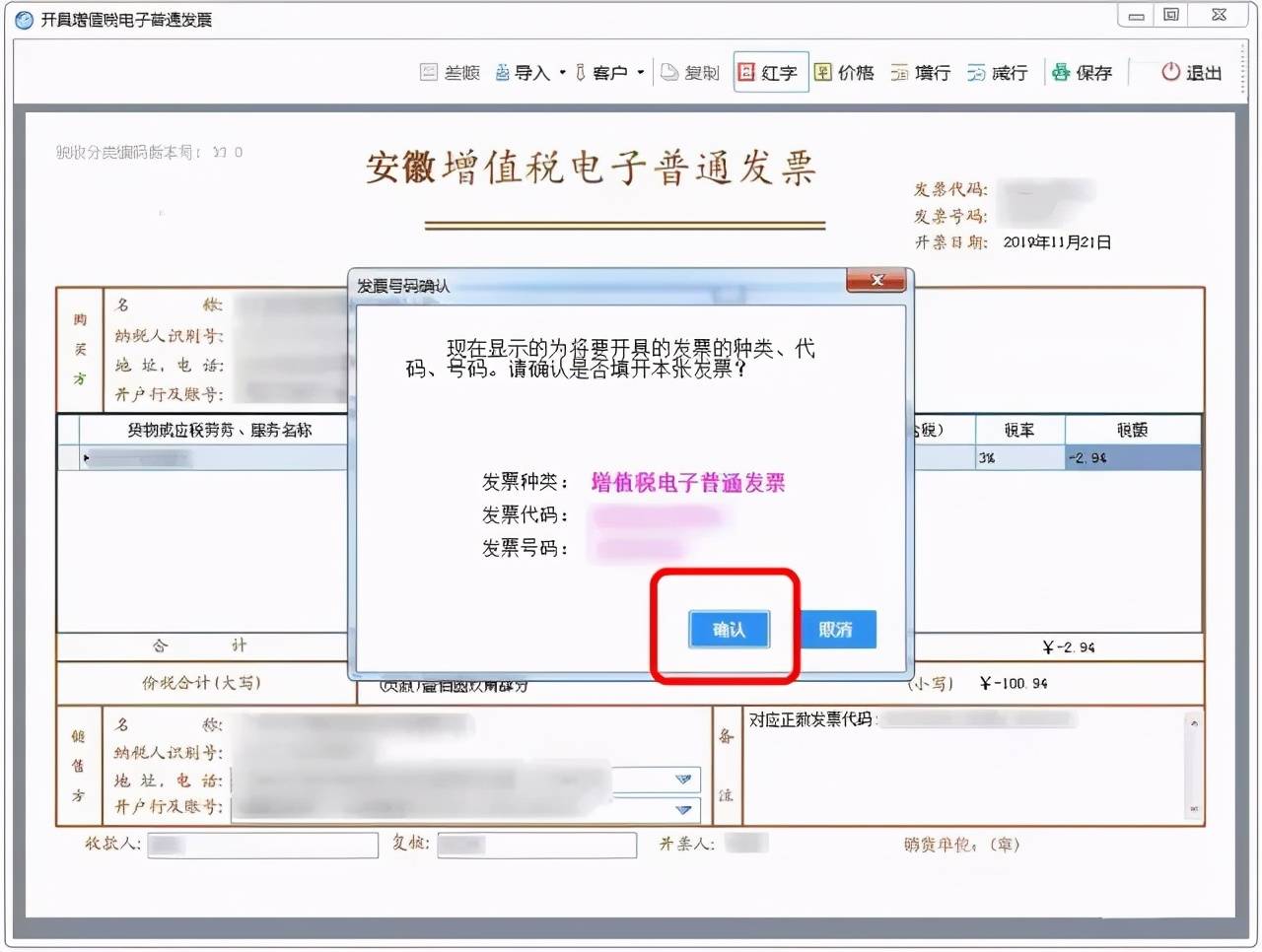This screenshot has width=1262, height=952.
Task: Expand seller address and phone dropdown
Action: point(684,780)
